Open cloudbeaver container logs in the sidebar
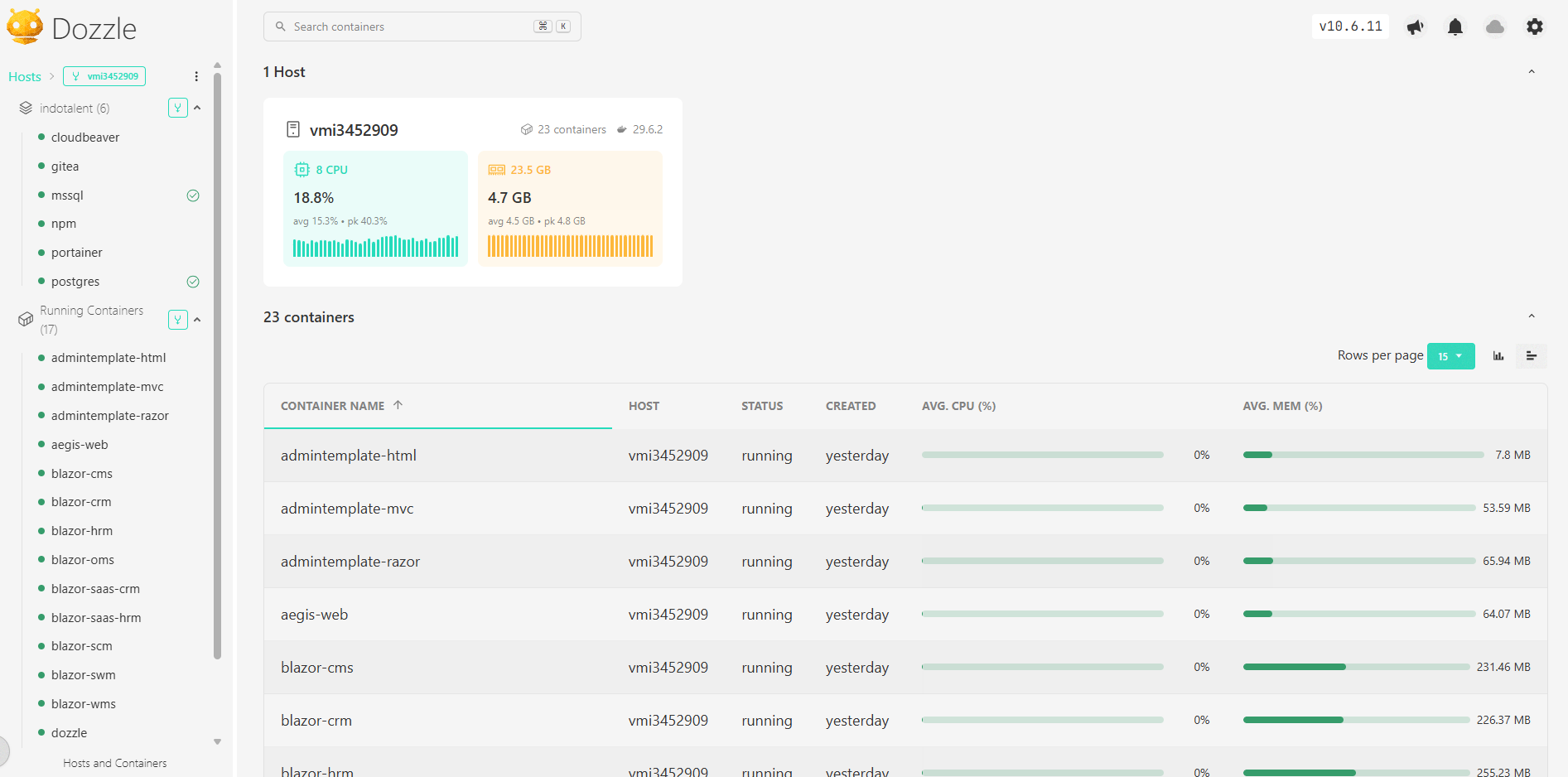 [x=85, y=138]
